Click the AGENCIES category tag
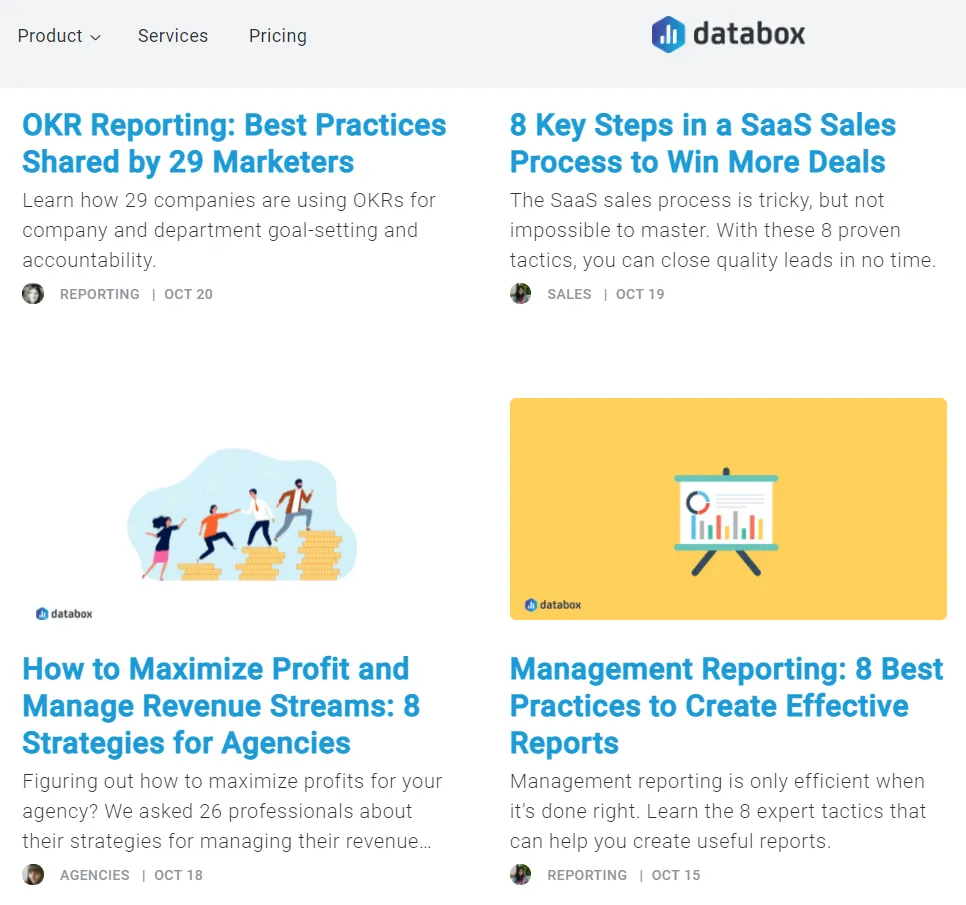This screenshot has height=905, width=966. pyautogui.click(x=94, y=874)
